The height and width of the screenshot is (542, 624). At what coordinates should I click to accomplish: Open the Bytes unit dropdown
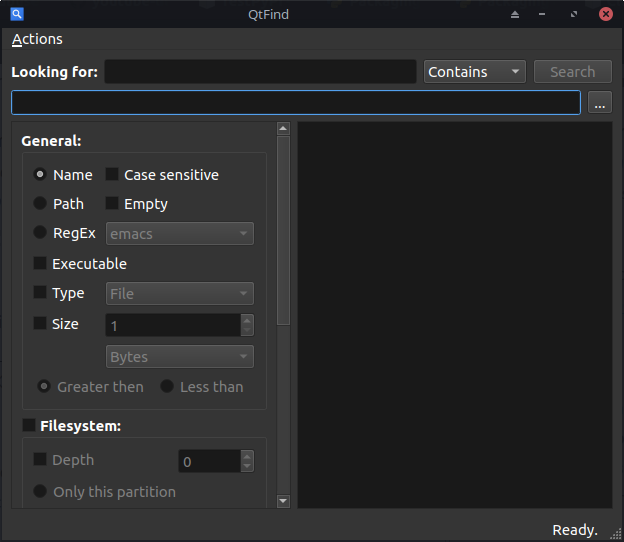pyautogui.click(x=179, y=357)
